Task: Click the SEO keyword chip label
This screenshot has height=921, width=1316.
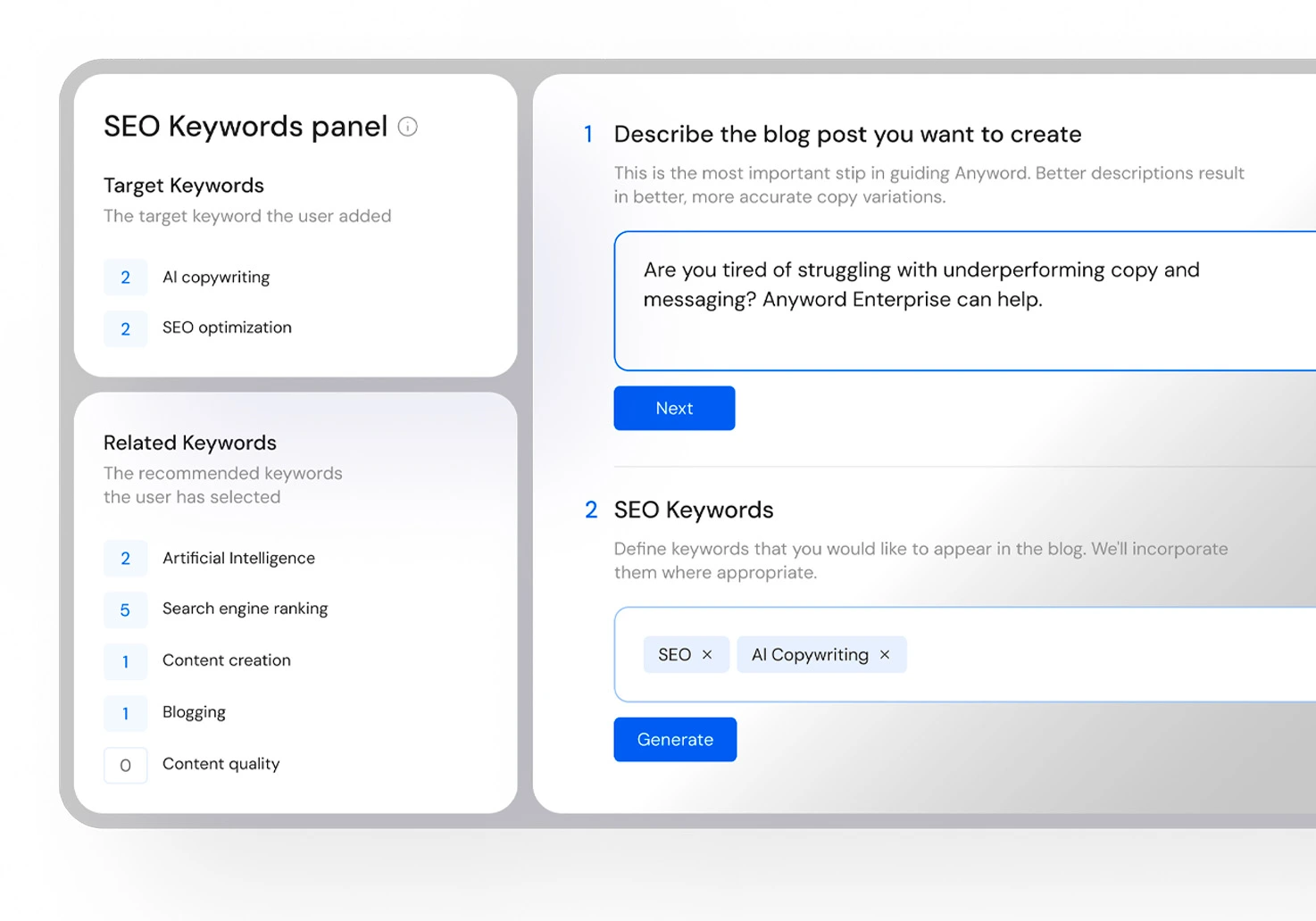Action: tap(674, 655)
